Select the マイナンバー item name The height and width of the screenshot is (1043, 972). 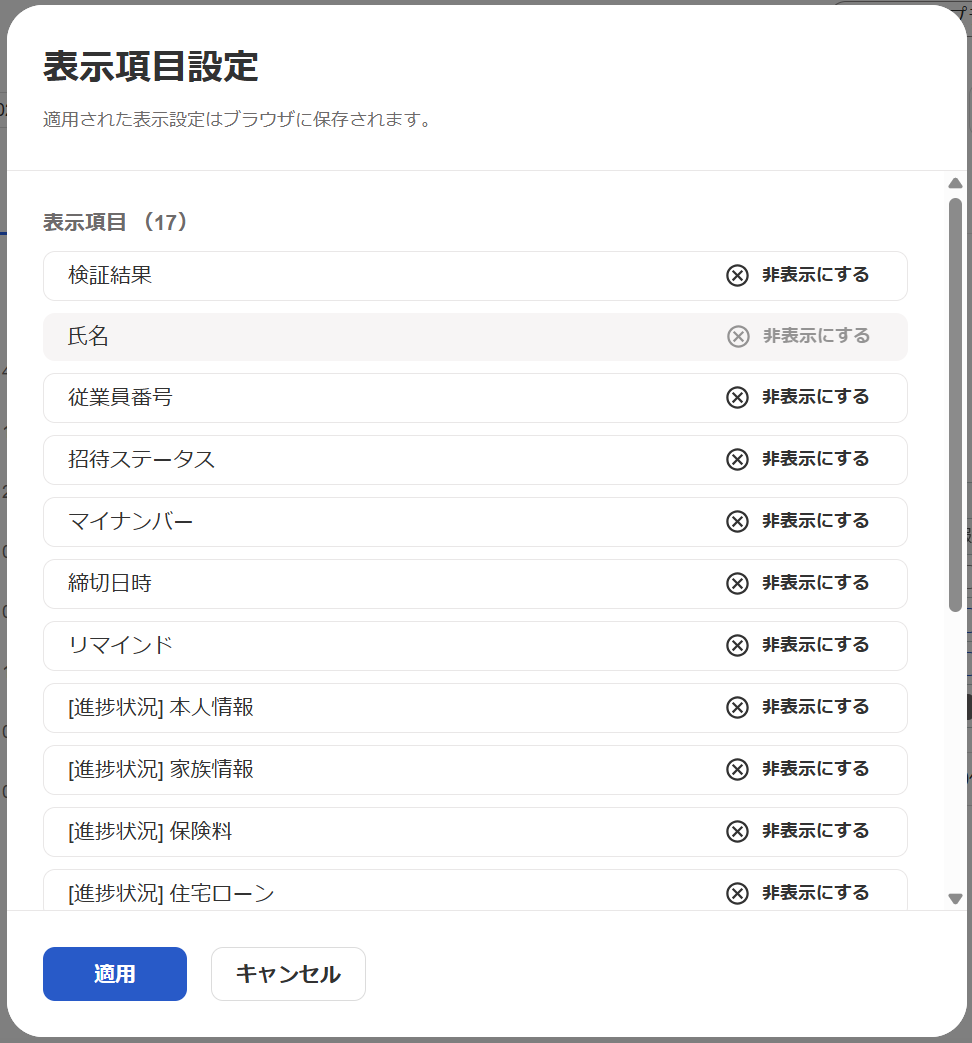[x=130, y=522]
